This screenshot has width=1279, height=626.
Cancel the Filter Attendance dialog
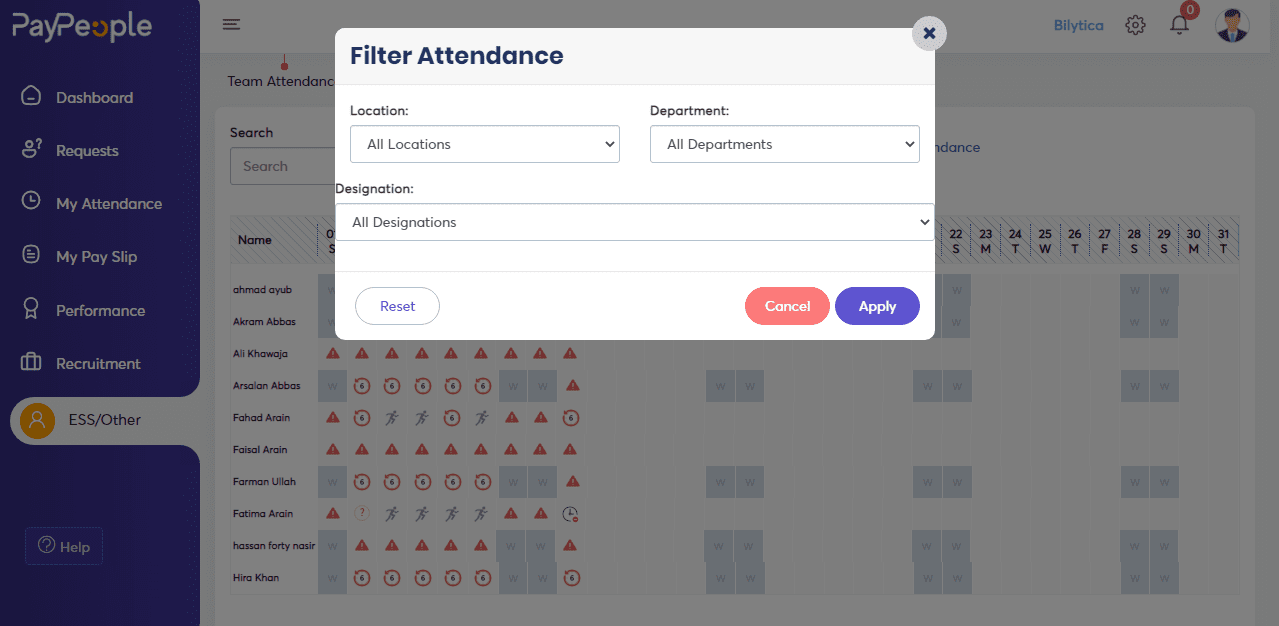[787, 306]
